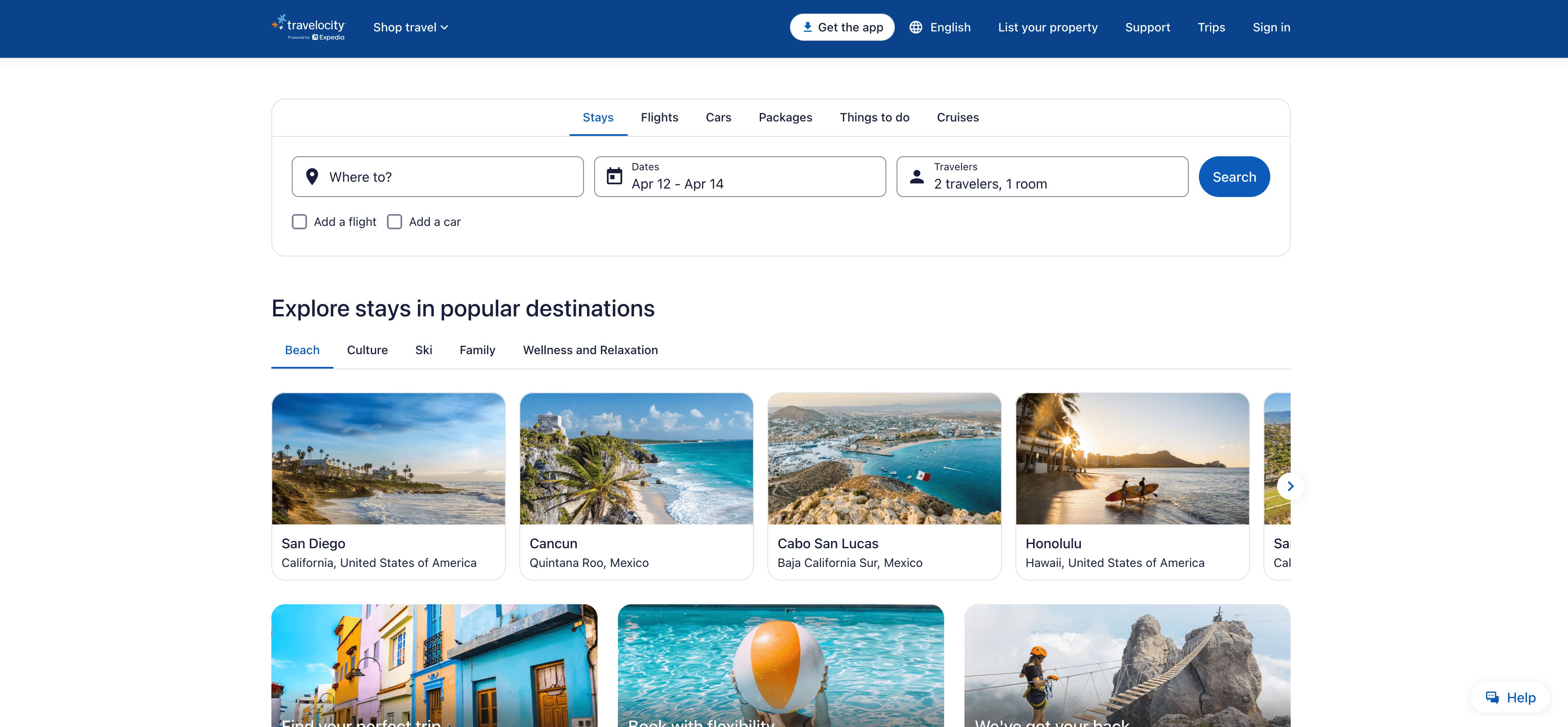
Task: Open the 2 travelers, 1 room selector
Action: tap(1041, 176)
